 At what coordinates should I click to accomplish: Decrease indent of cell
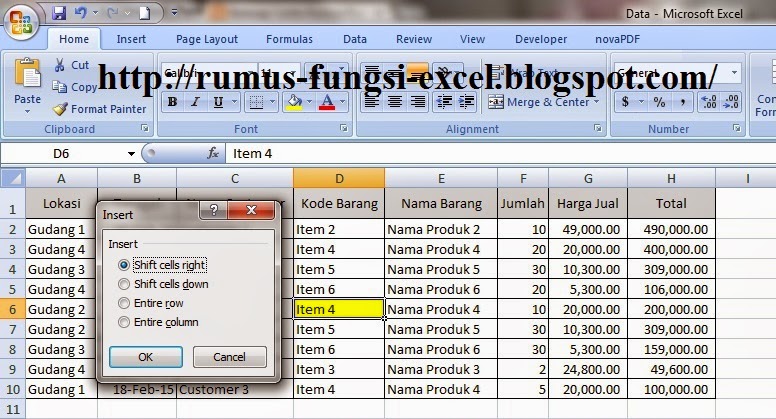tap(444, 102)
